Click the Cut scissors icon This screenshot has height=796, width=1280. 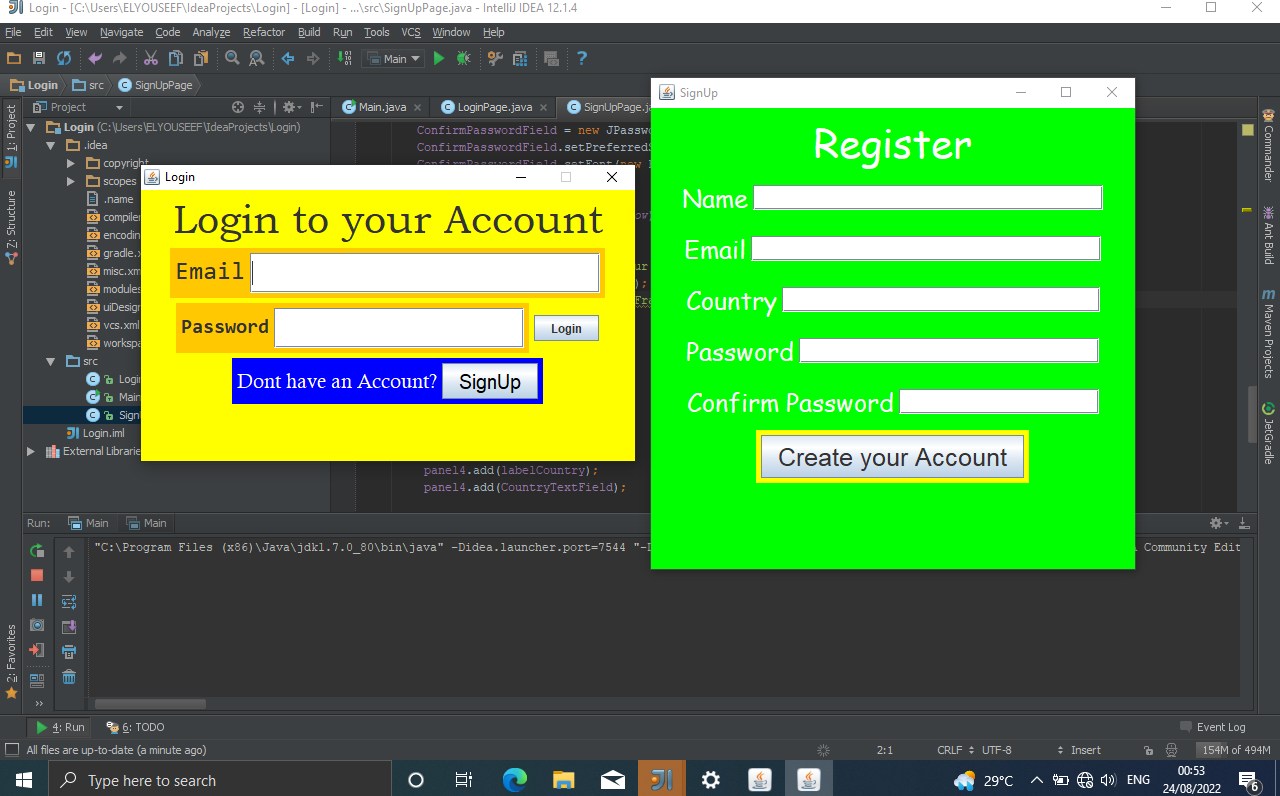click(151, 59)
